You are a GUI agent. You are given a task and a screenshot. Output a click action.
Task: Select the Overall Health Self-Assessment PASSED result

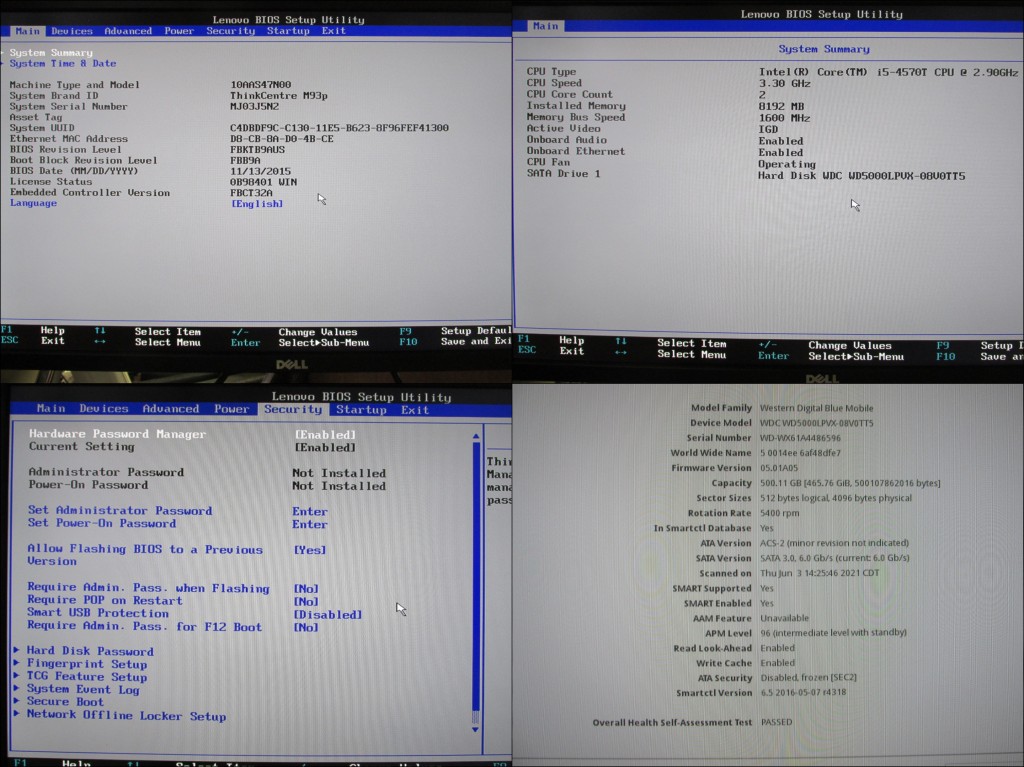[776, 722]
